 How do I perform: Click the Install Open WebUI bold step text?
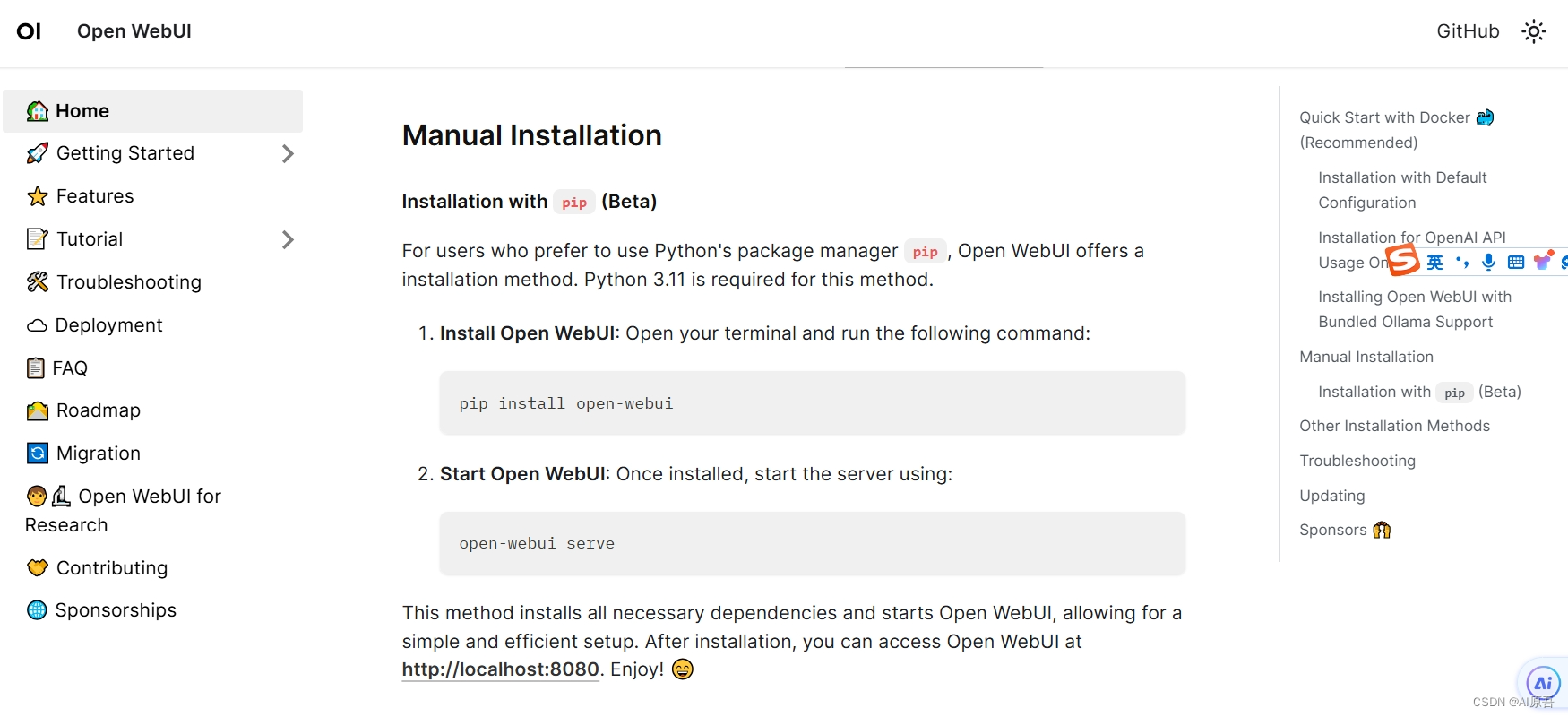click(527, 333)
